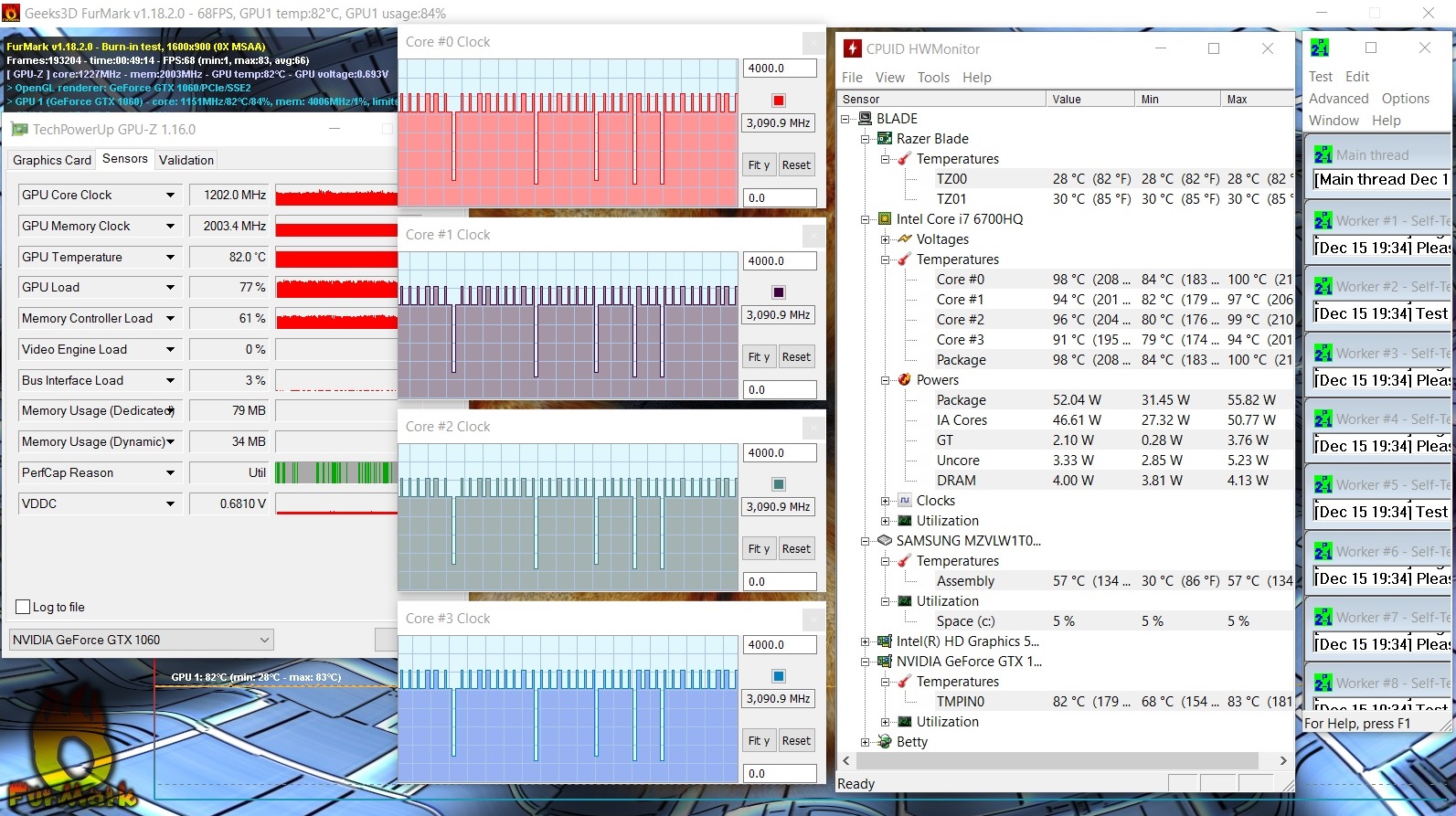Click the Prime95 app icon in its title bar
This screenshot has height=816, width=1456.
click(1320, 48)
